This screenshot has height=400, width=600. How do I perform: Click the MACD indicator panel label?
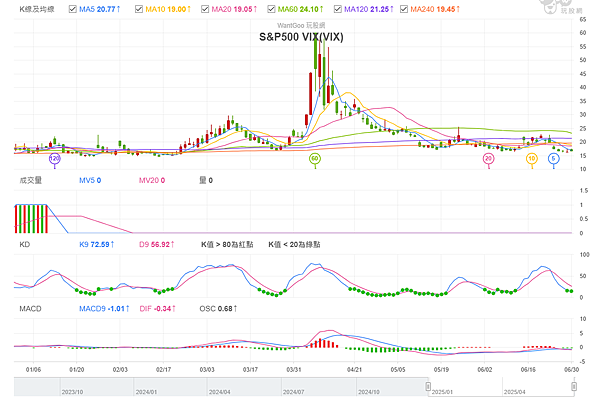tap(30, 309)
